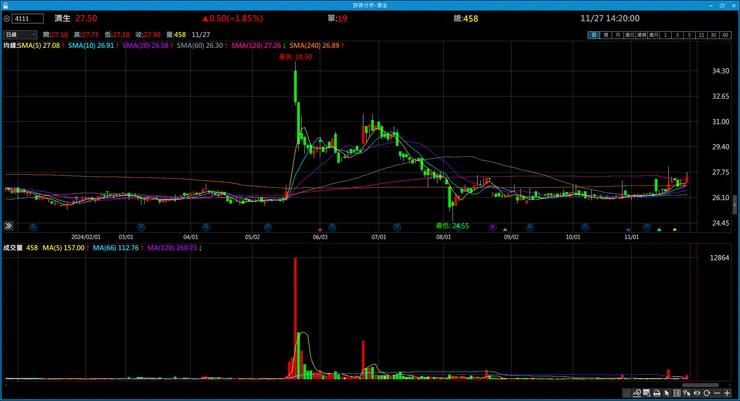Click the 34.30 price axis value
Viewport: 740px width, 401px height.
click(x=720, y=71)
